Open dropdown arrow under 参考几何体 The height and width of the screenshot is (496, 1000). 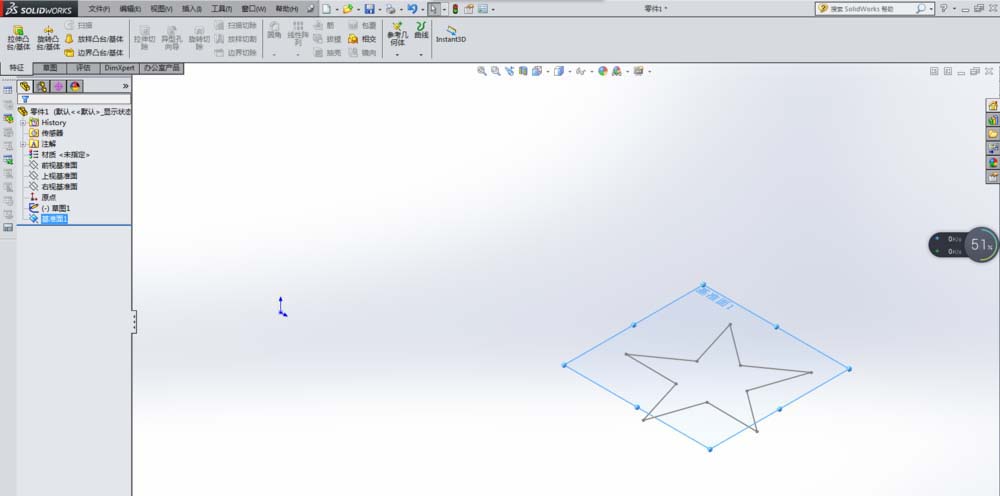397,55
